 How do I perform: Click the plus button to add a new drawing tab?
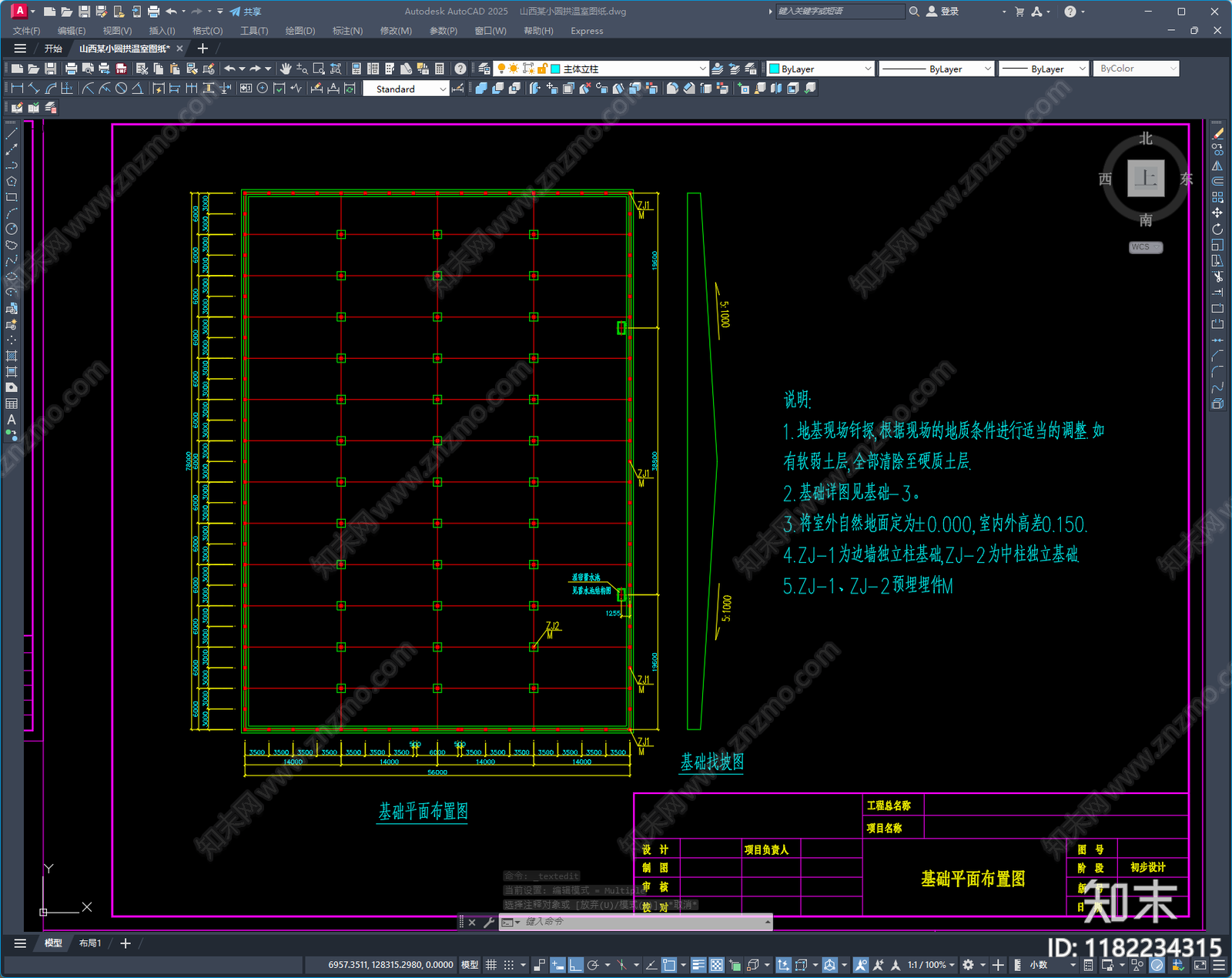[203, 49]
